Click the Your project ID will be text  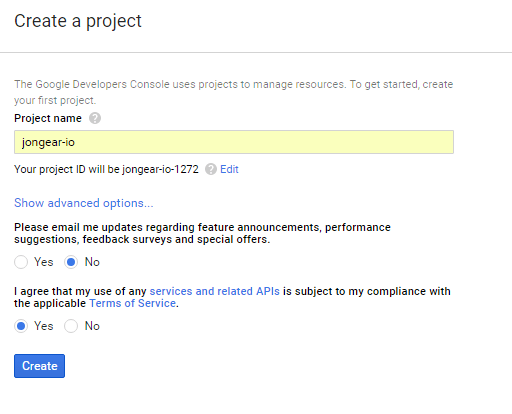pyautogui.click(x=106, y=169)
